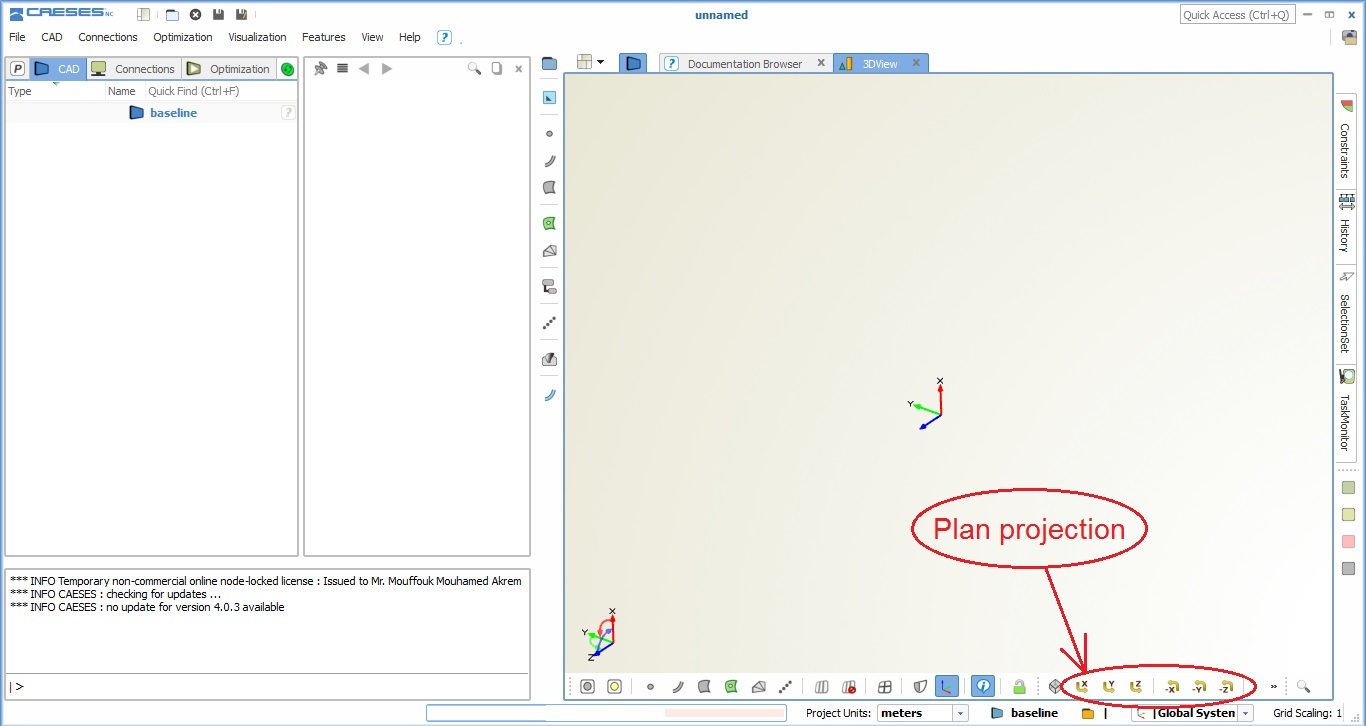
Task: Toggle point visibility in the bottom view toolbar
Action: click(650, 687)
